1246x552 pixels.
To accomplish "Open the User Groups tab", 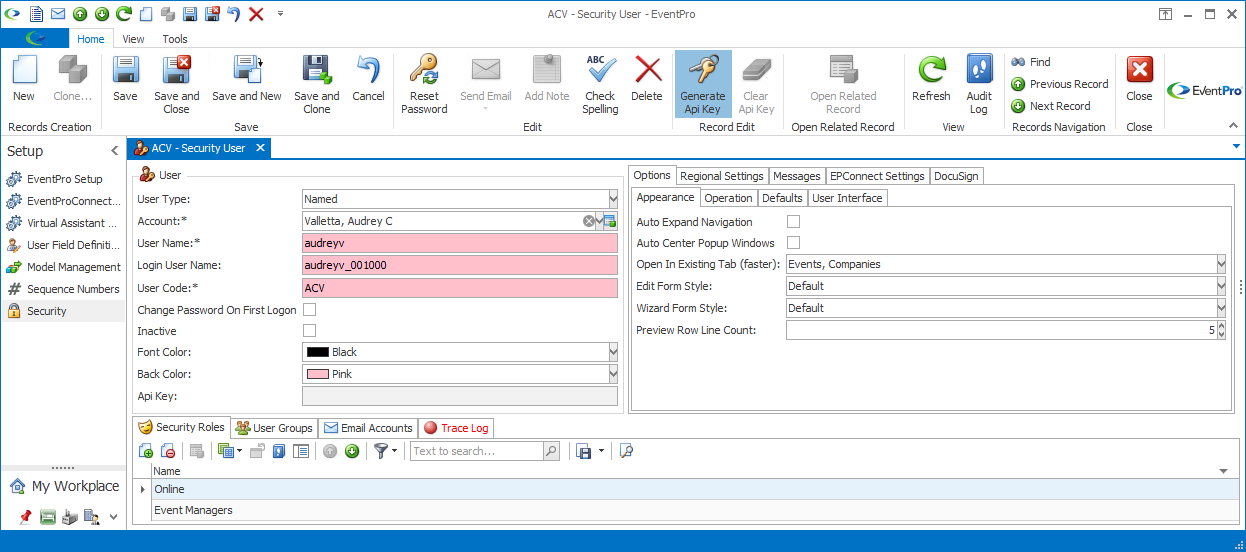I will point(274,428).
